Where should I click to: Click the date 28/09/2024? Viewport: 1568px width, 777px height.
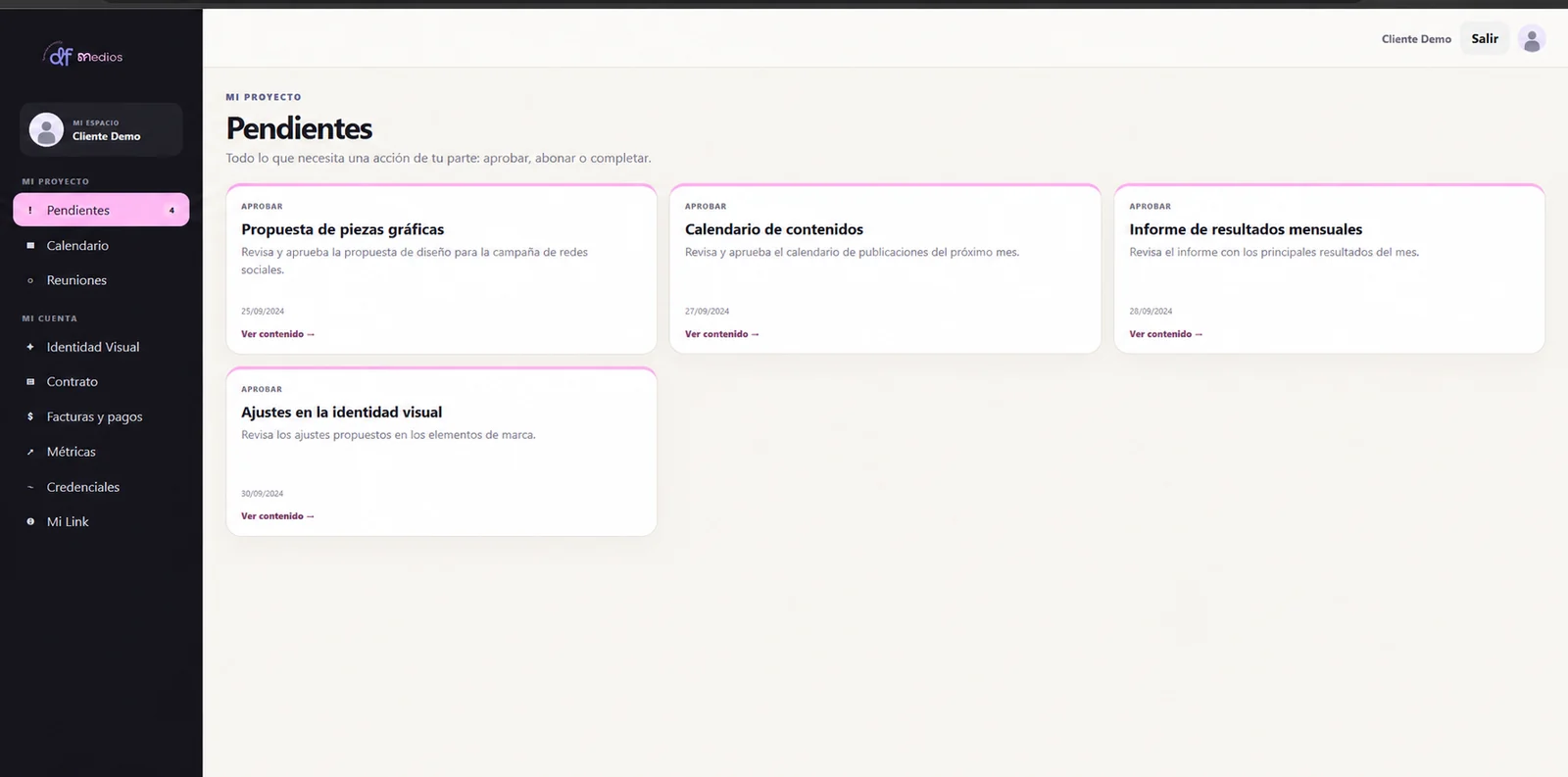tap(1151, 312)
